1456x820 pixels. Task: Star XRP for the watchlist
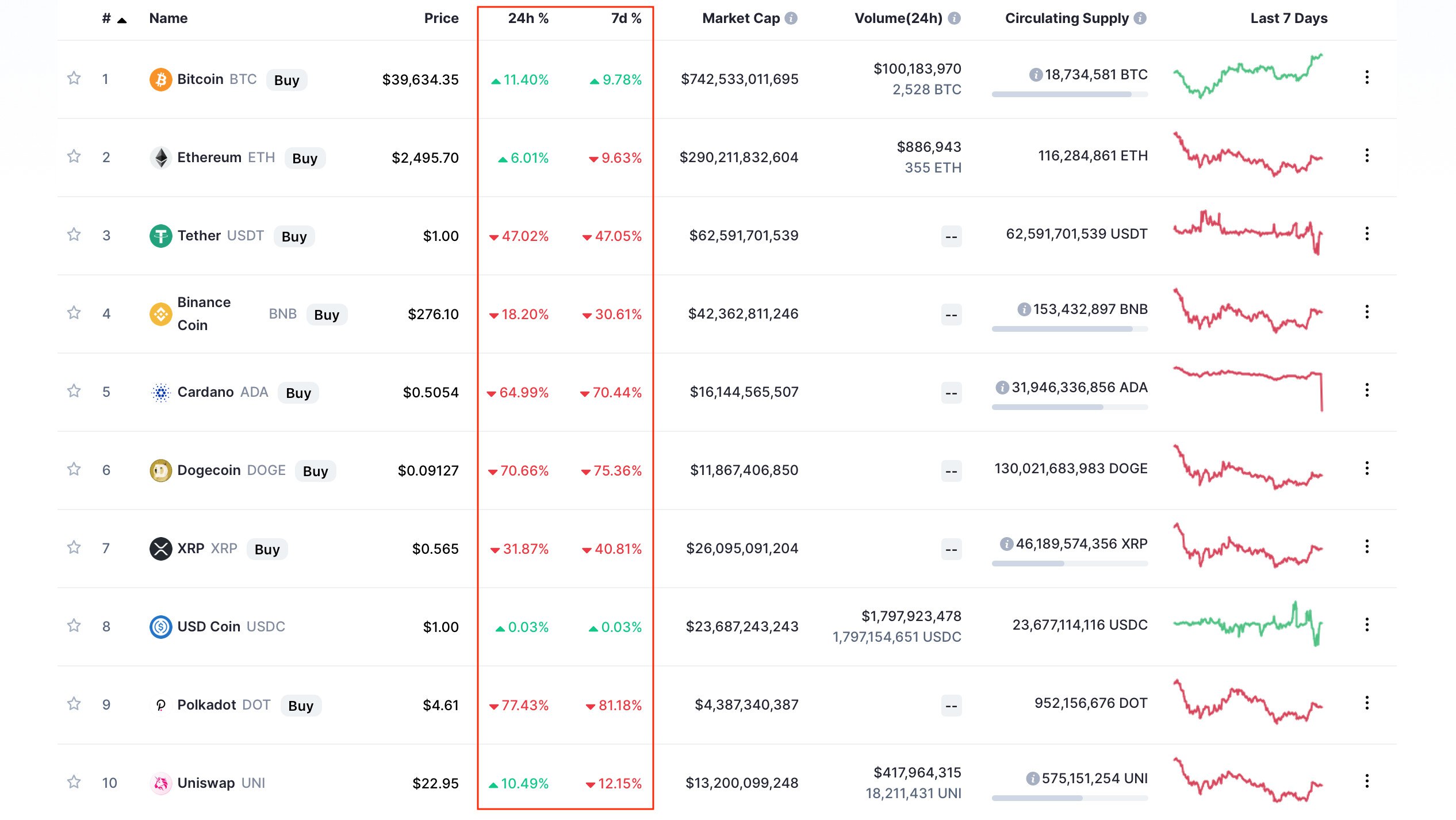pyautogui.click(x=74, y=547)
